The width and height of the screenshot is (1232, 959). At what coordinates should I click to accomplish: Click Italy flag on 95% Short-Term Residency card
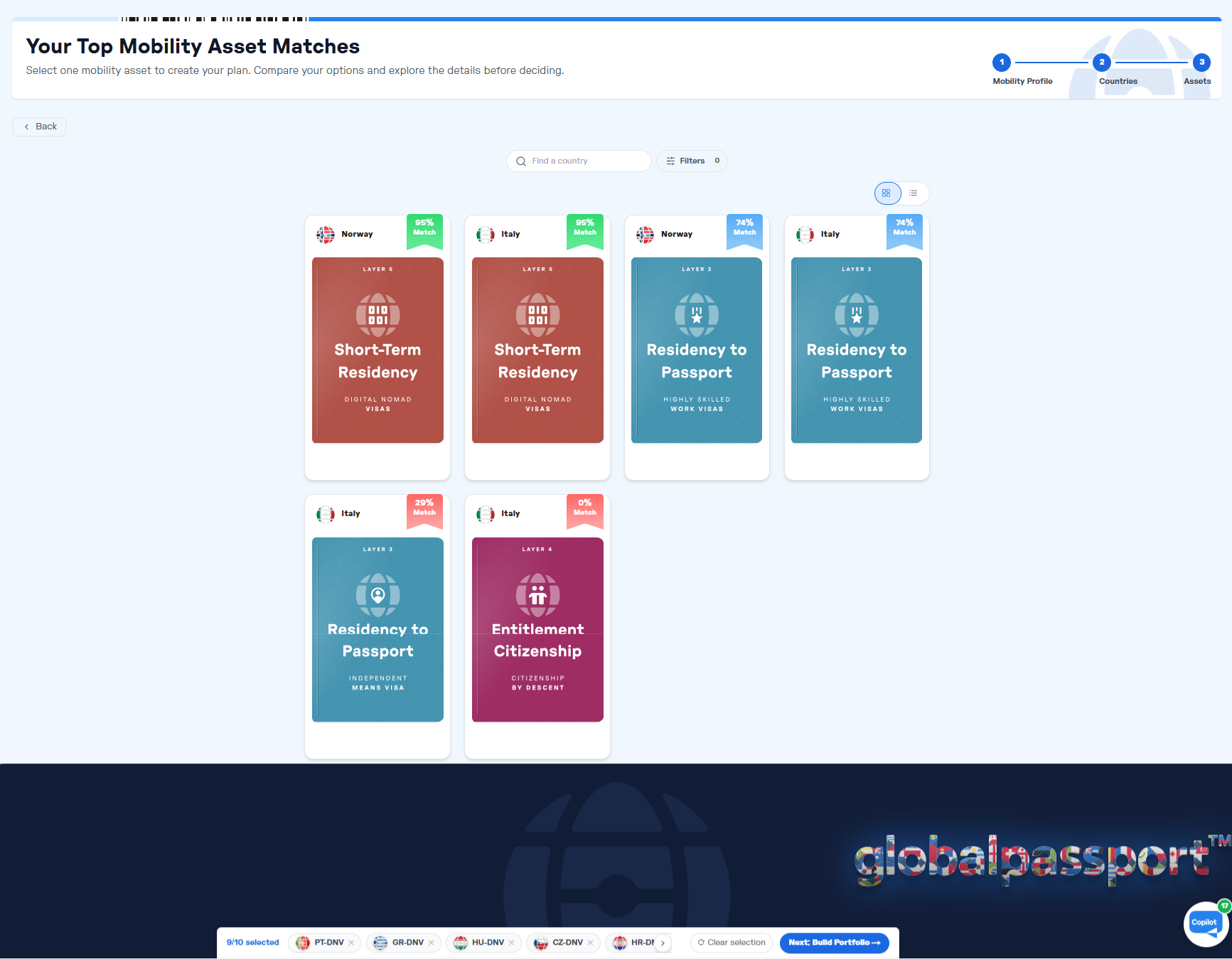486,235
